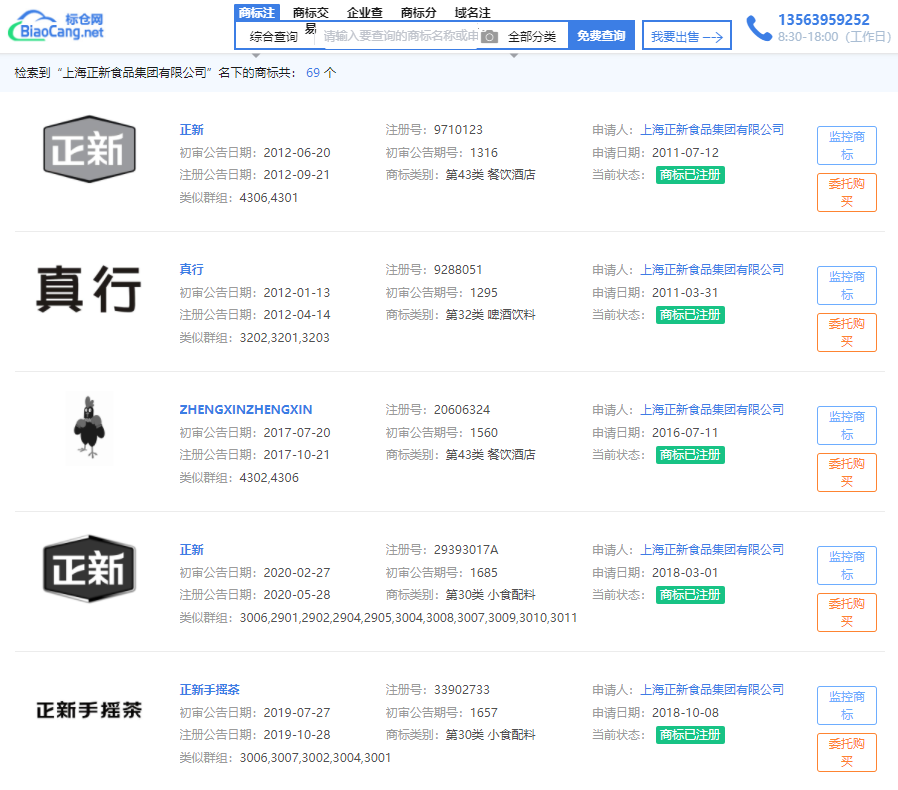Open the 真行 trademark image
Screen dimensions: 898x790
tap(89, 289)
